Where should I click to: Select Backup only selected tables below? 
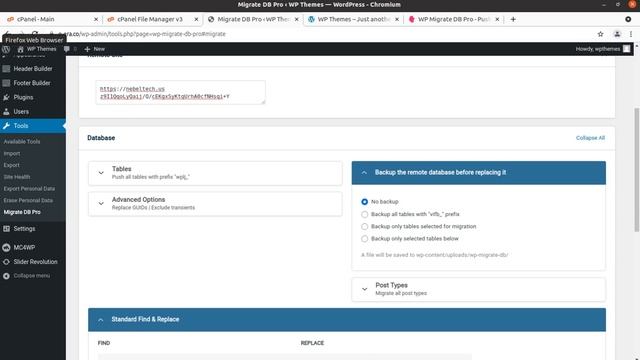[x=364, y=239]
